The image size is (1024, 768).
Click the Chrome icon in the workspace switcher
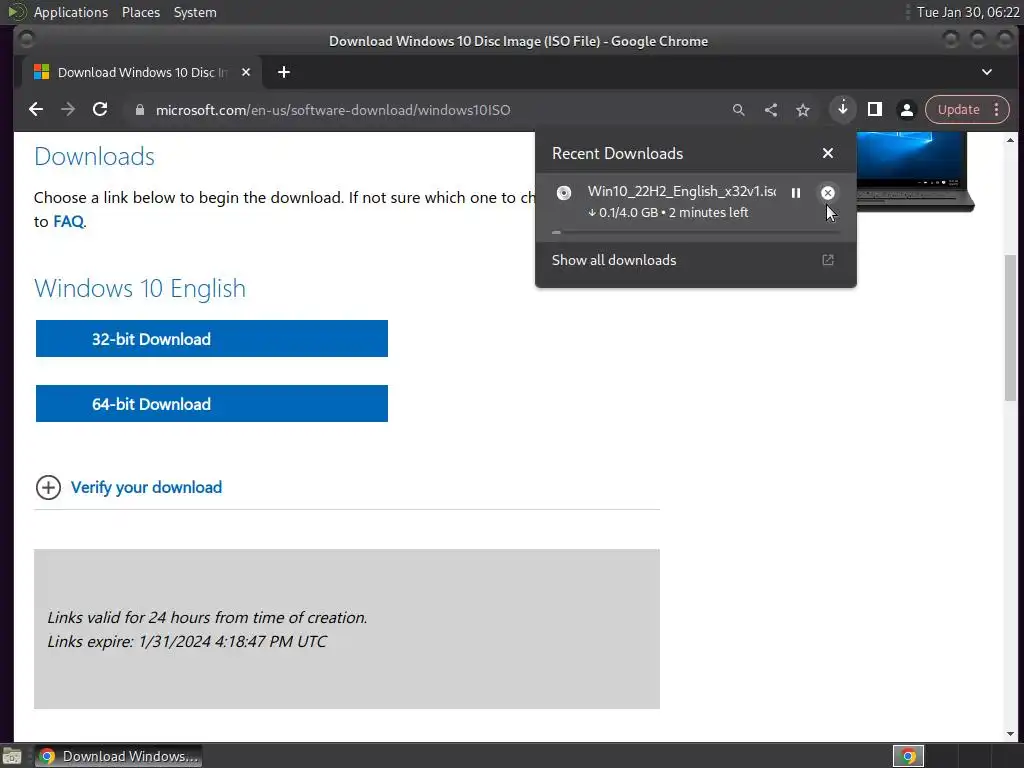[x=908, y=756]
